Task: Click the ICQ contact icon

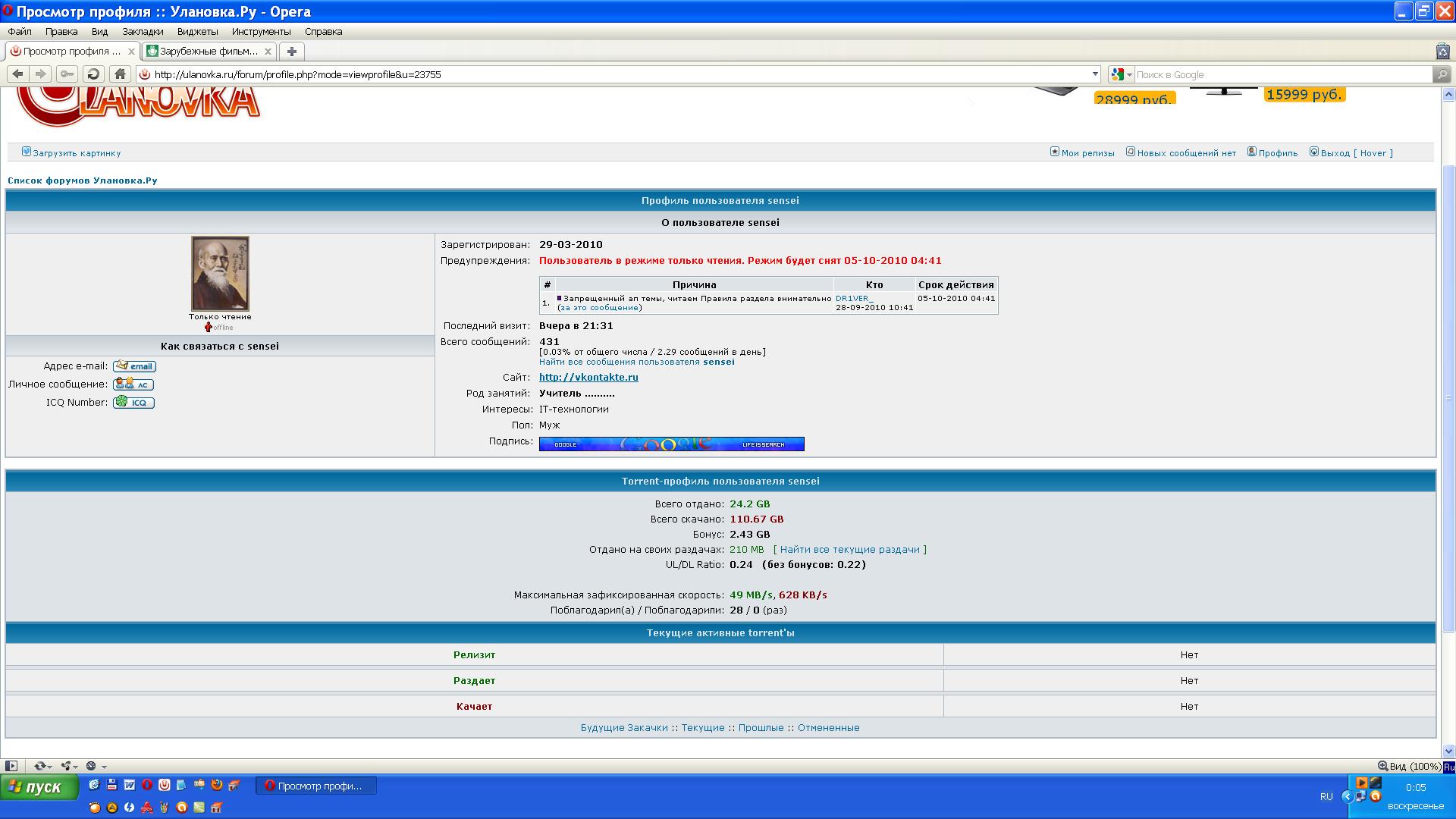Action: click(134, 403)
